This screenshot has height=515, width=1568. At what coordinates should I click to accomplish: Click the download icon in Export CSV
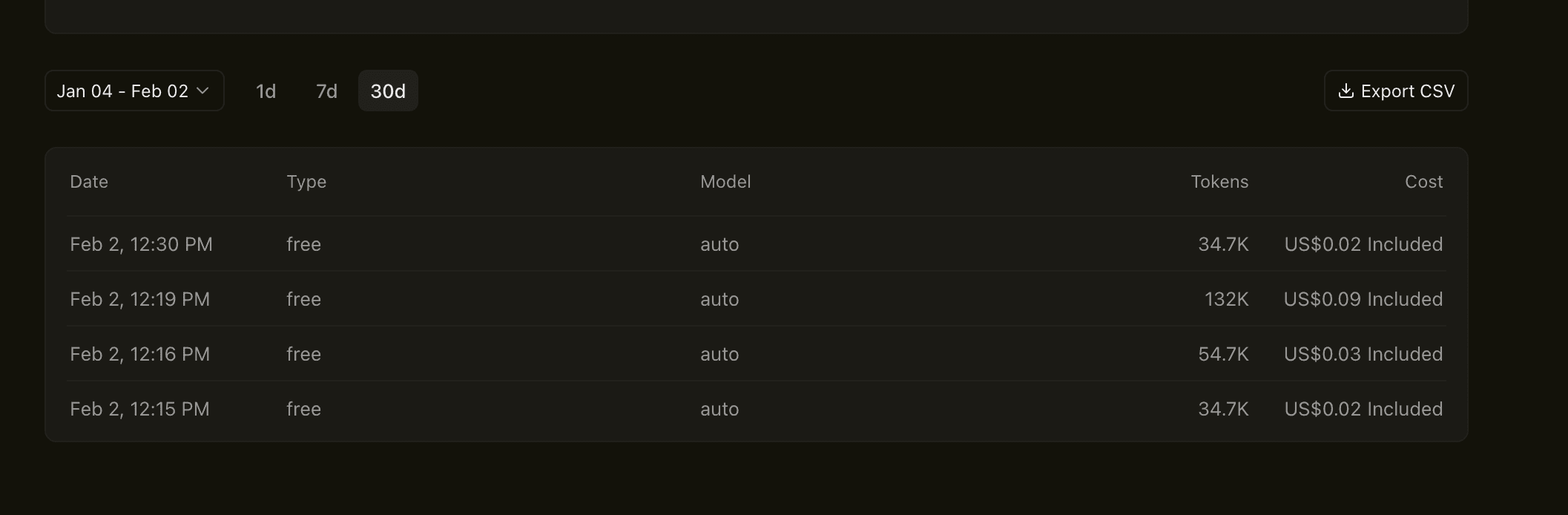(1345, 91)
